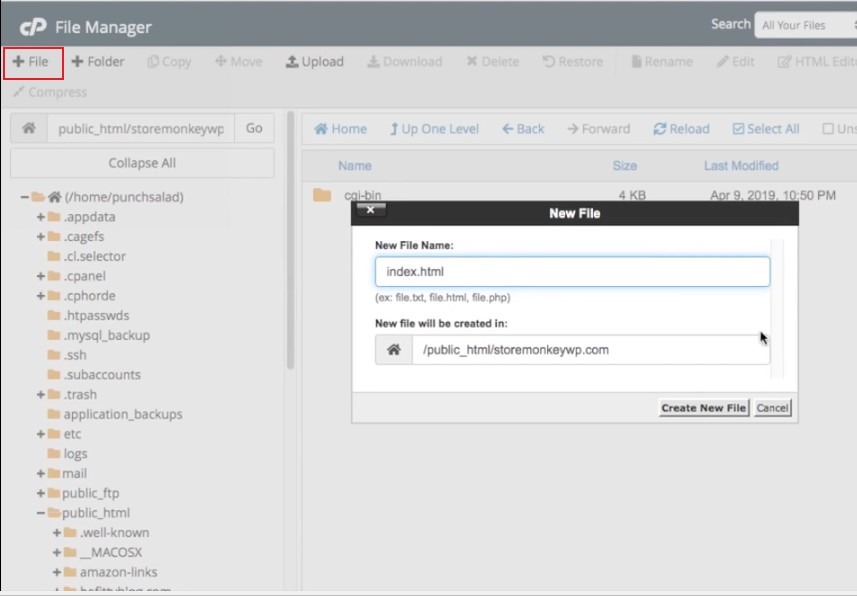Reload the file listing
This screenshot has width=857, height=596.
682,129
